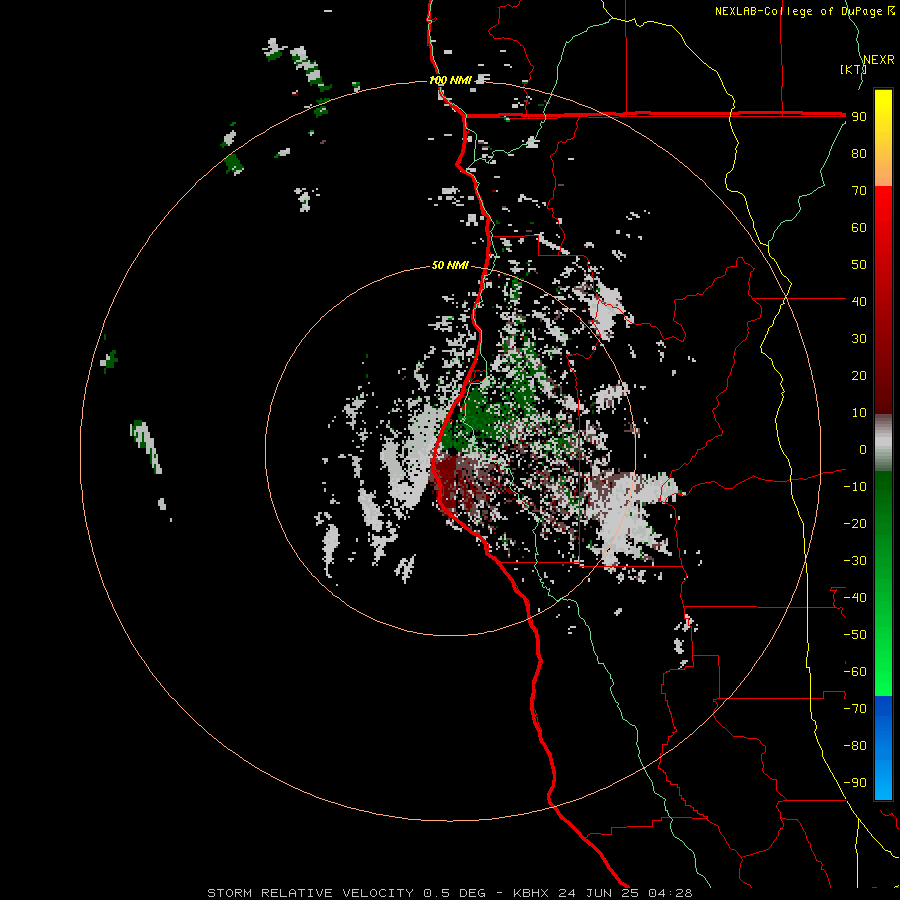Image resolution: width=900 pixels, height=900 pixels.
Task: Select the -40 value on velocity scale
Action: click(x=855, y=598)
